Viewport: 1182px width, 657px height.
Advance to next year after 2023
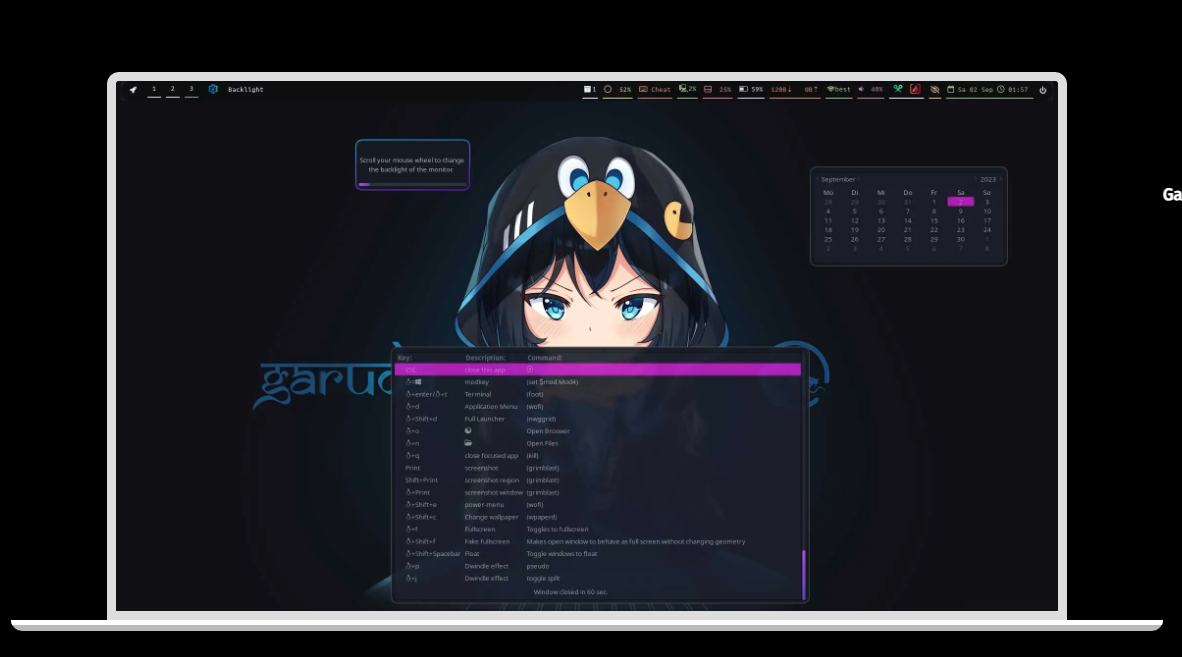tap(1001, 179)
